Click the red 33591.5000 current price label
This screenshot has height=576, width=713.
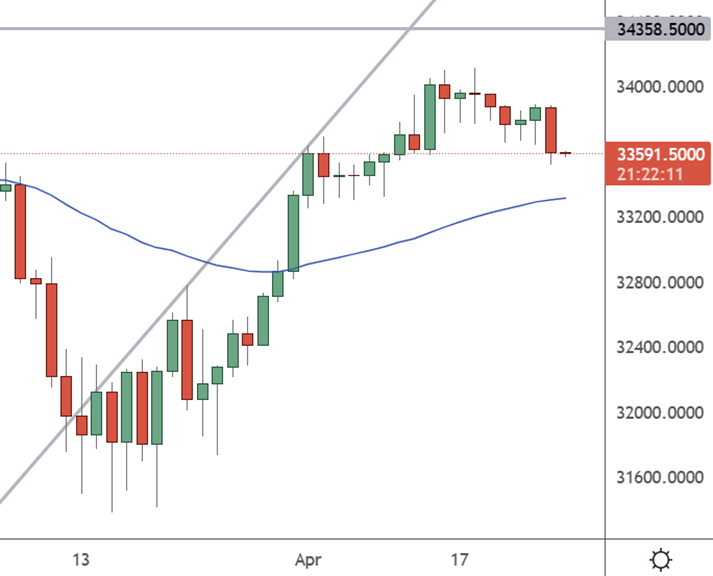658,155
